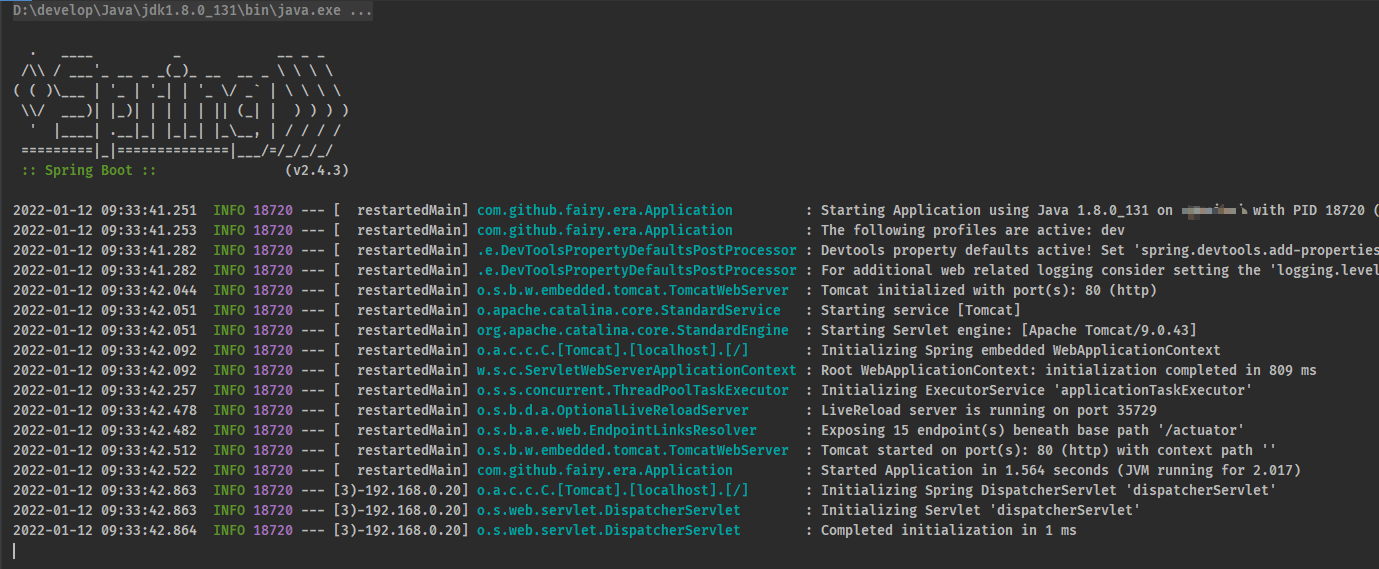
Task: Click the 'Starting Application using Java 1.8.0_131' message
Action: coord(1099,210)
